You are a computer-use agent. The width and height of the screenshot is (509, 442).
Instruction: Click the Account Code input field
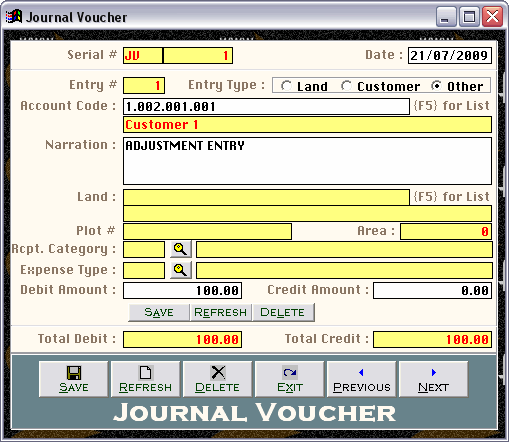[x=266, y=107]
